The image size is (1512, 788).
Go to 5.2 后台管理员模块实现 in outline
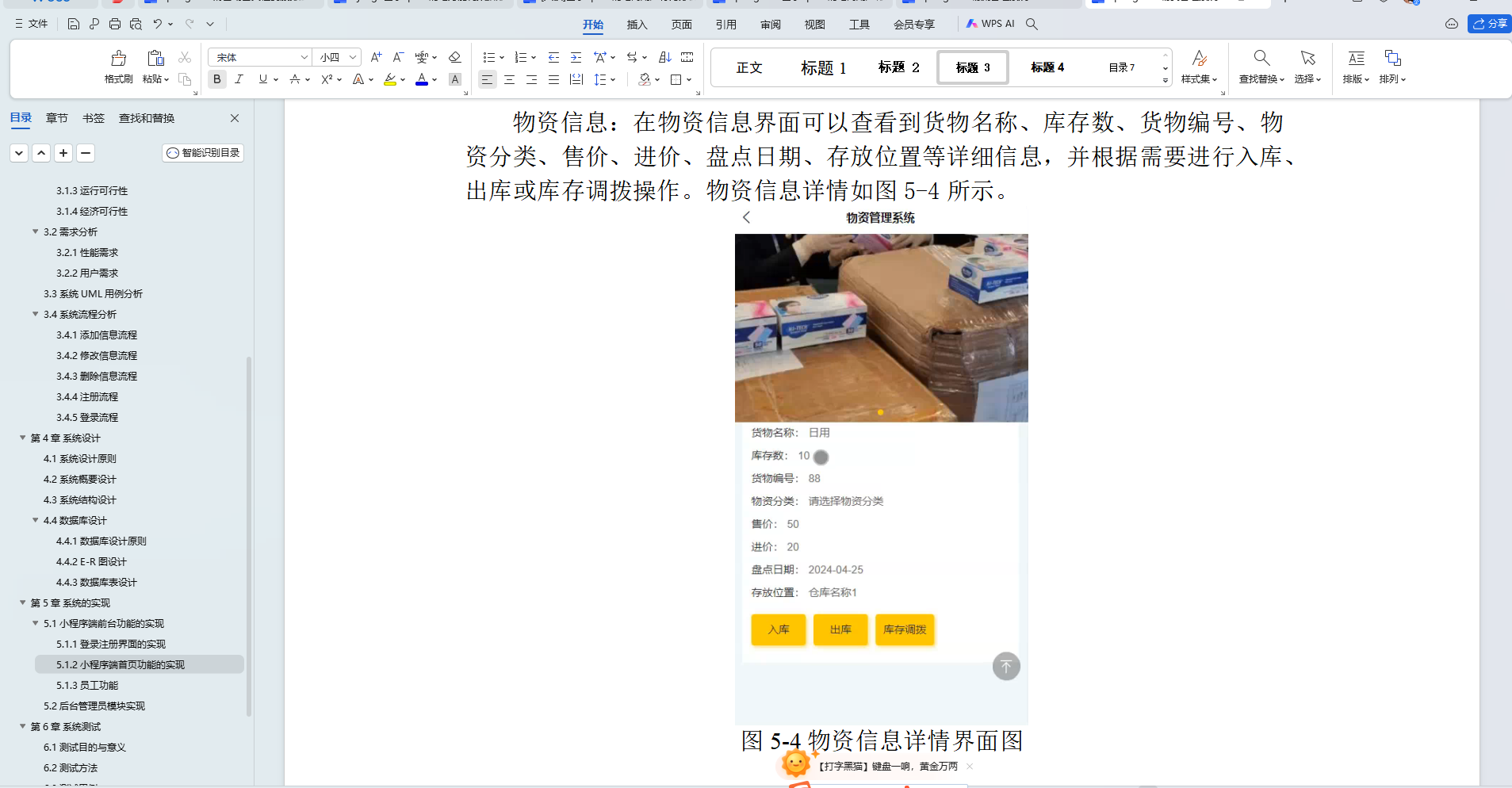[x=94, y=706]
